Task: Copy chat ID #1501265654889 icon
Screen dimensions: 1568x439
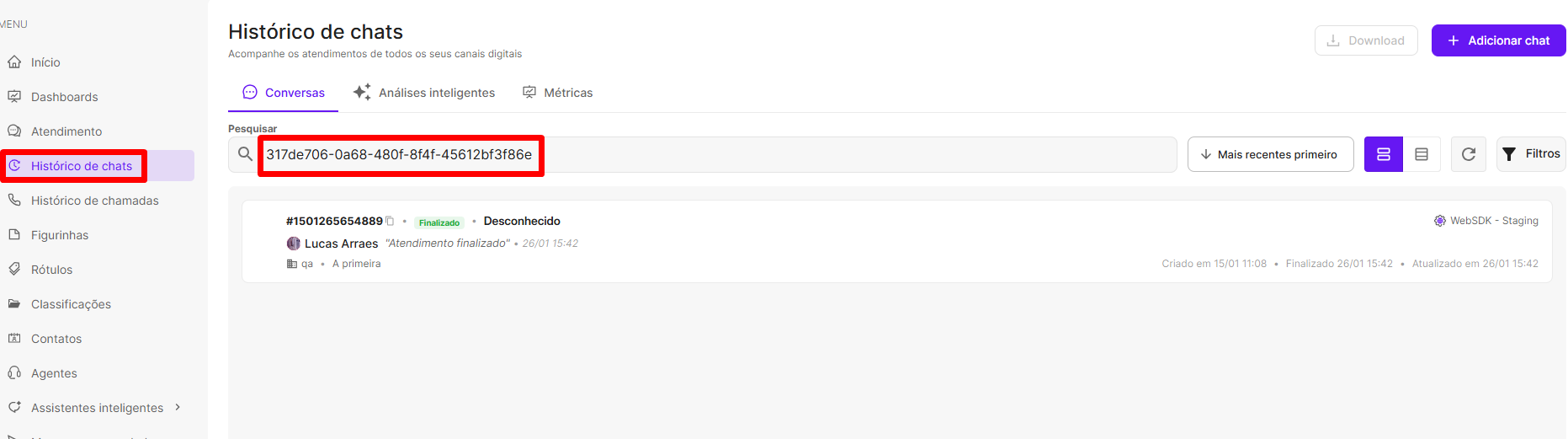Action: click(390, 221)
